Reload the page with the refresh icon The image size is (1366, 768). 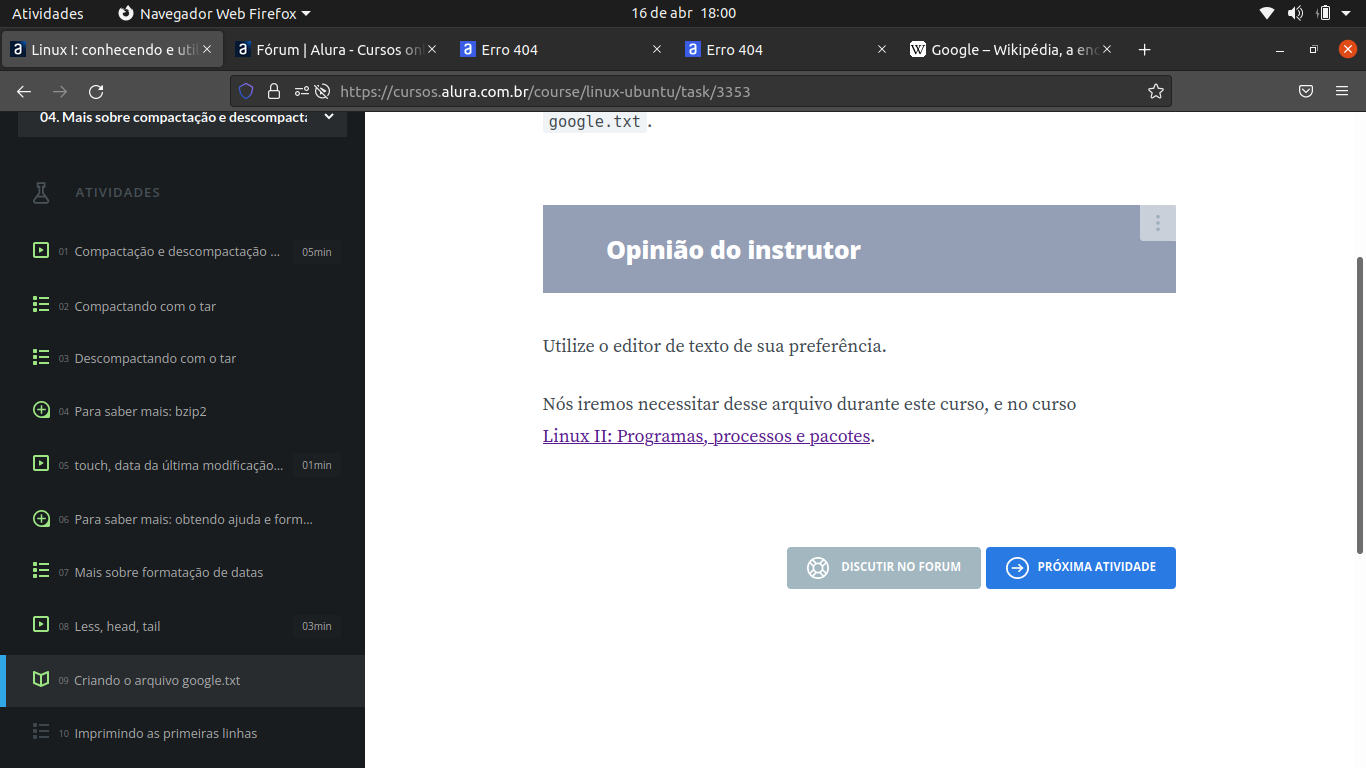96,91
